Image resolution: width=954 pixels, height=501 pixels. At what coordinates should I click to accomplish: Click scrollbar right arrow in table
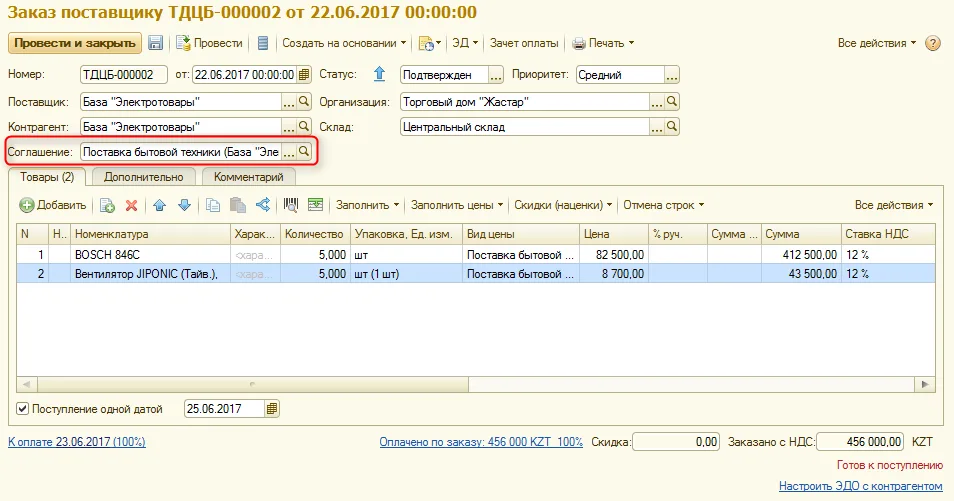pos(925,384)
